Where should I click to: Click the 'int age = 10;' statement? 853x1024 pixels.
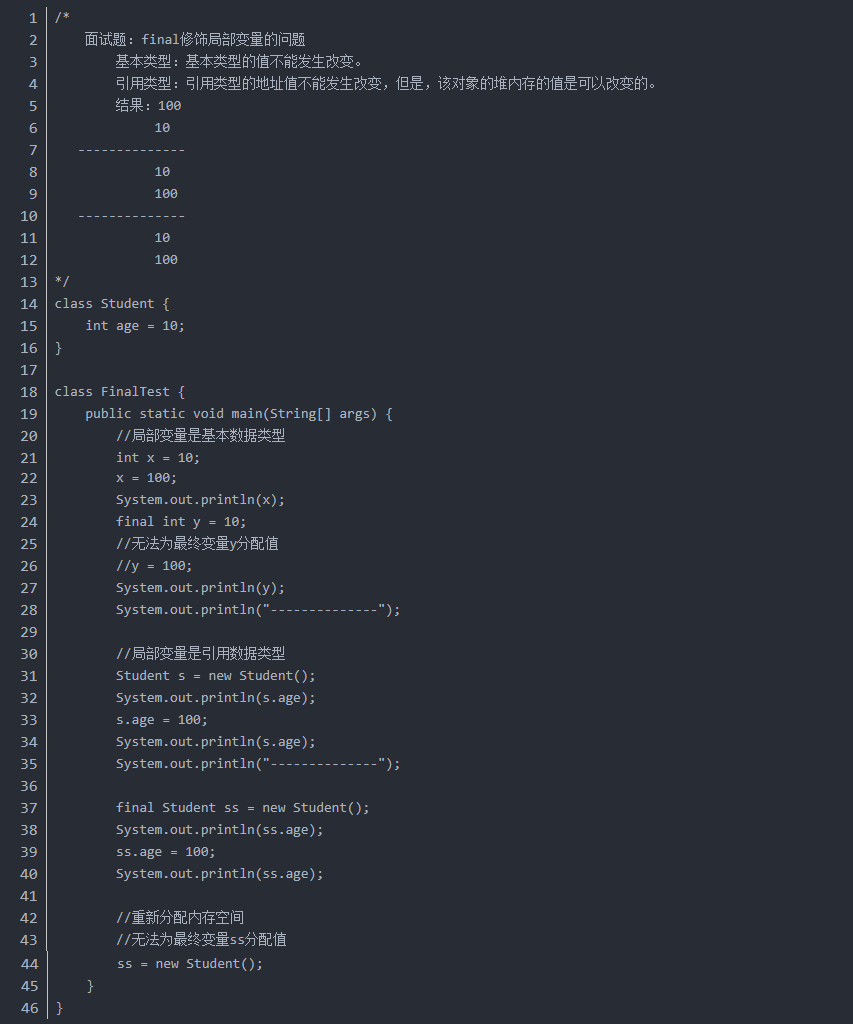click(x=135, y=326)
